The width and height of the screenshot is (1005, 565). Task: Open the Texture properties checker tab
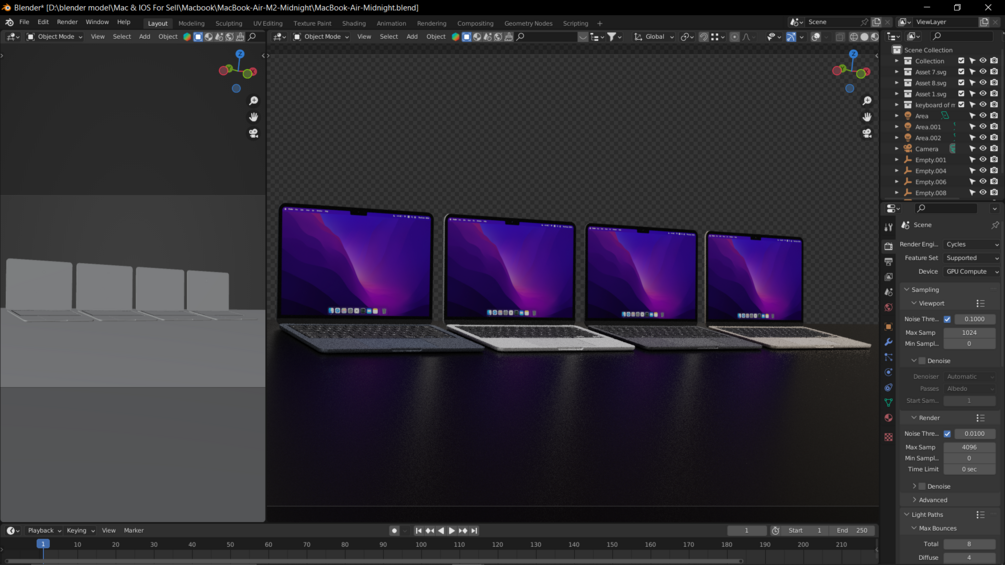pyautogui.click(x=888, y=437)
